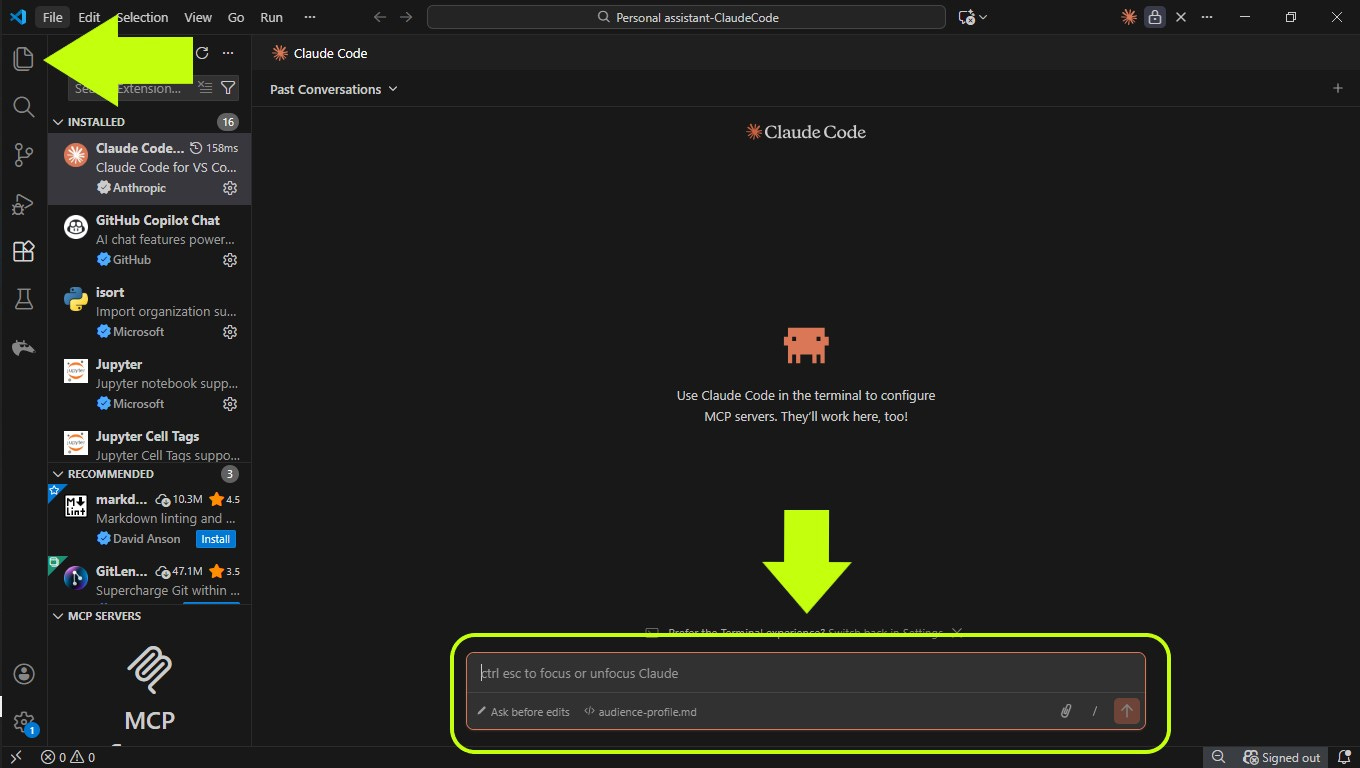
Task: Click the clear extensions search results icon
Action: [x=204, y=88]
